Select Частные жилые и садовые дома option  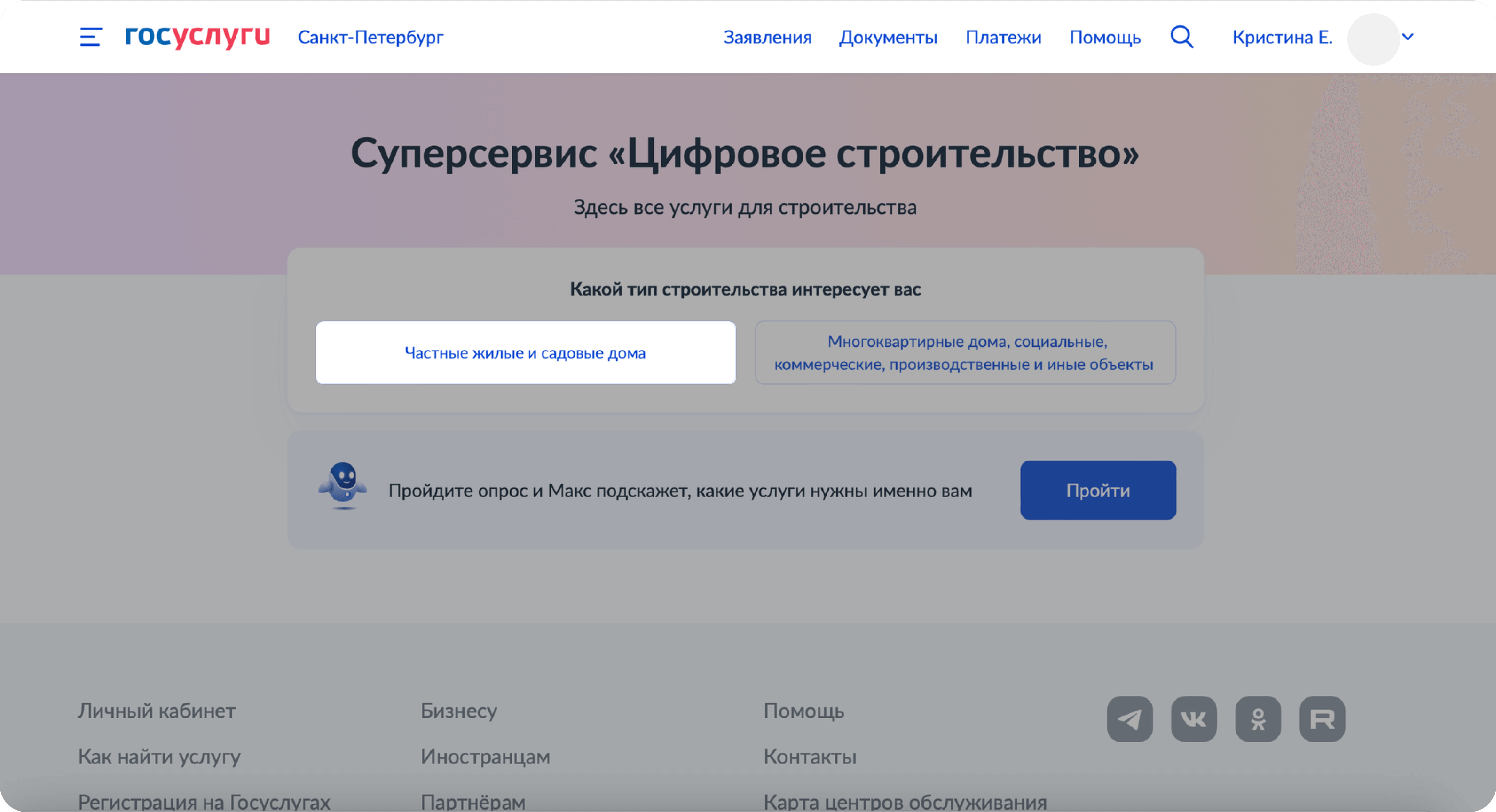click(x=526, y=353)
